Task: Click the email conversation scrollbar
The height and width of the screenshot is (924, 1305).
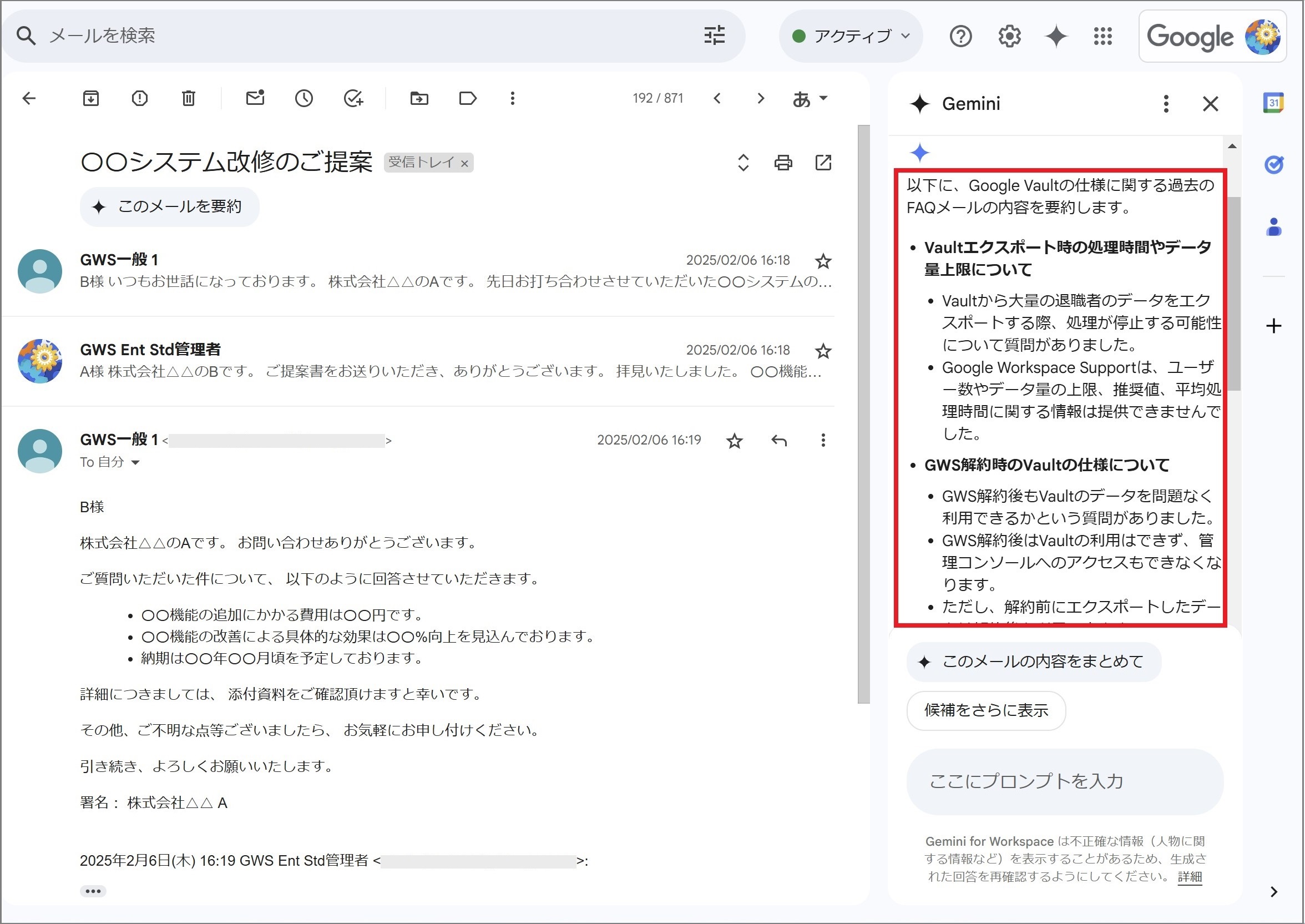Action: (x=863, y=414)
